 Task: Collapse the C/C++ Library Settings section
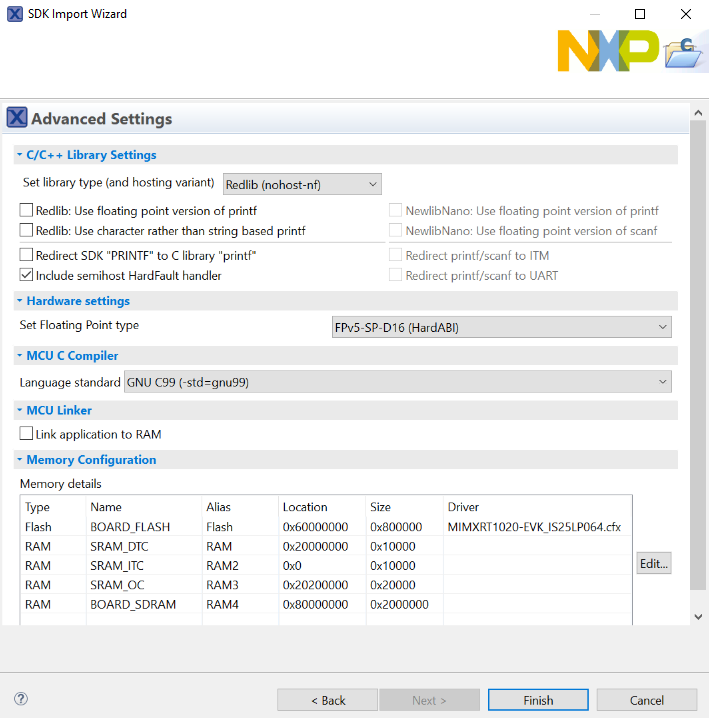[19, 156]
